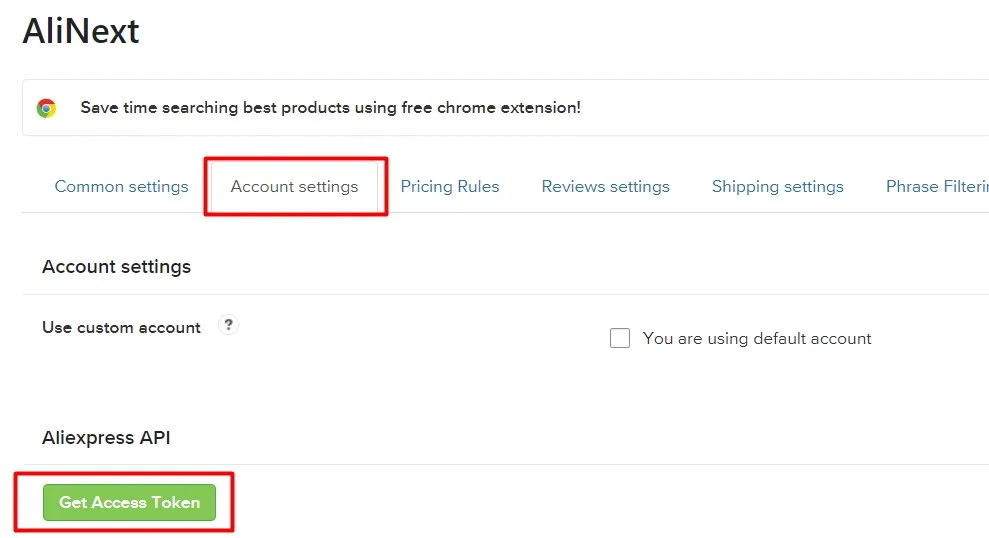Viewport: 989px width, 538px height.
Task: Switch to the Phrase Filtering tab
Action: pos(936,187)
